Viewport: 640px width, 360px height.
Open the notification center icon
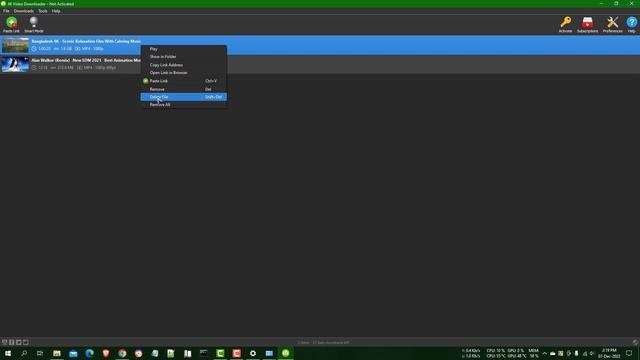click(629, 353)
